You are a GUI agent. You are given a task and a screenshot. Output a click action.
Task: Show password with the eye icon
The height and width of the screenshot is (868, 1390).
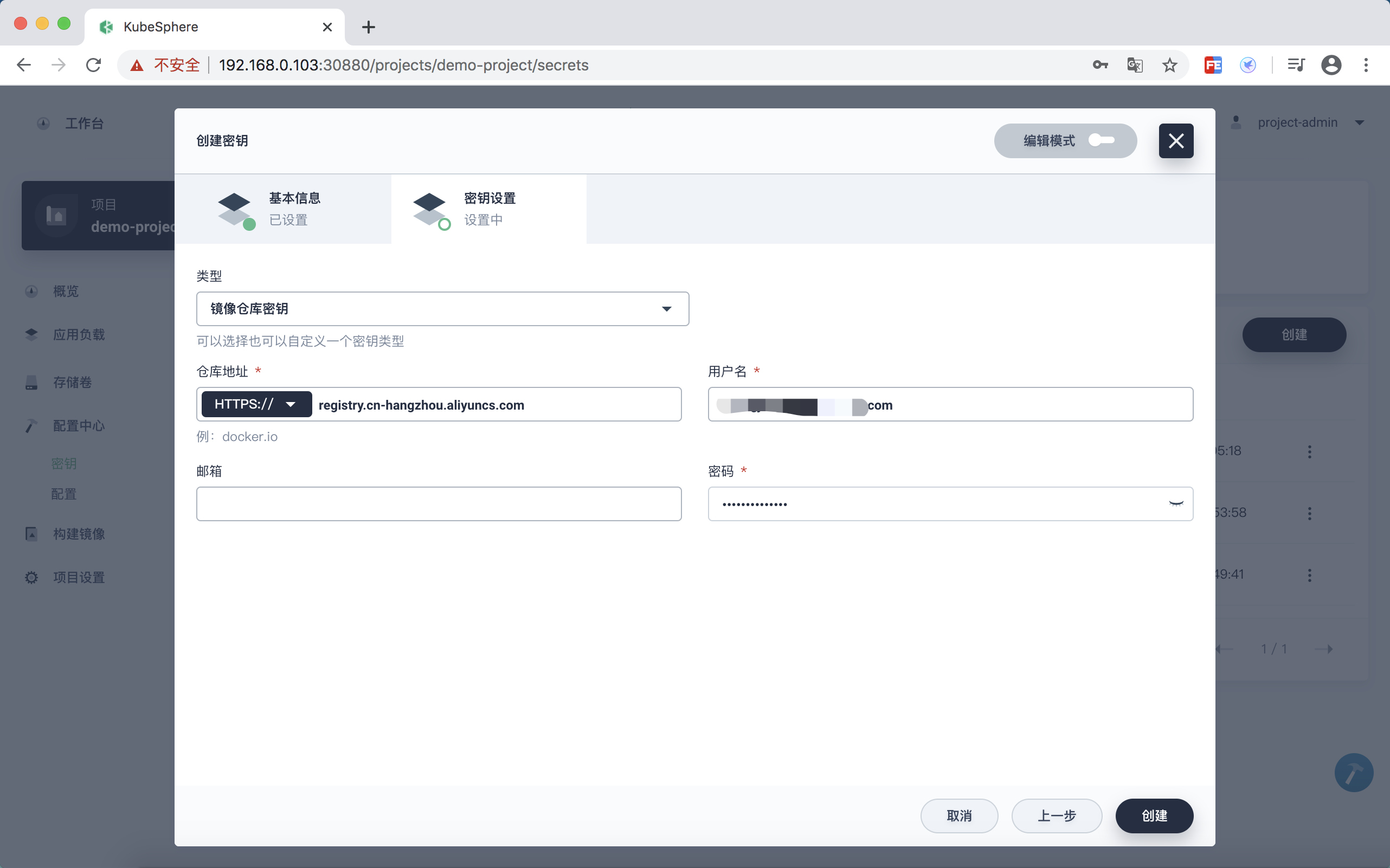pyautogui.click(x=1176, y=504)
